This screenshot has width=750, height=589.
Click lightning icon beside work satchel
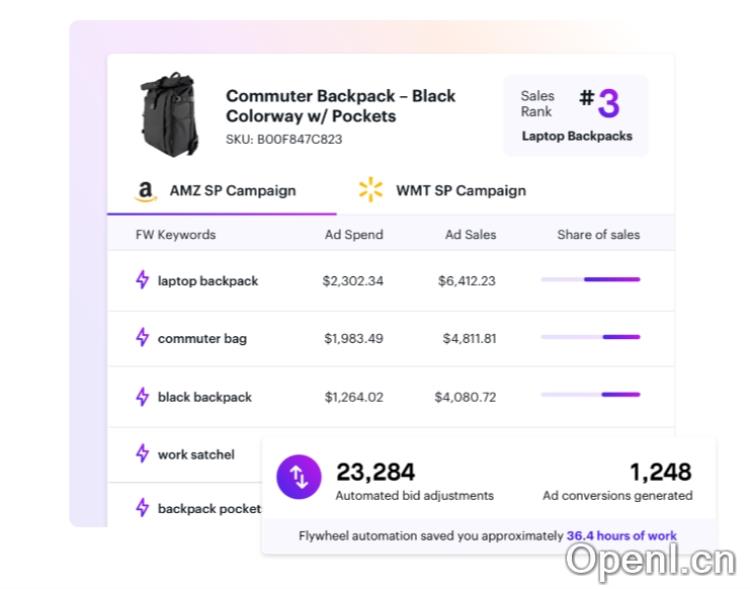click(142, 454)
